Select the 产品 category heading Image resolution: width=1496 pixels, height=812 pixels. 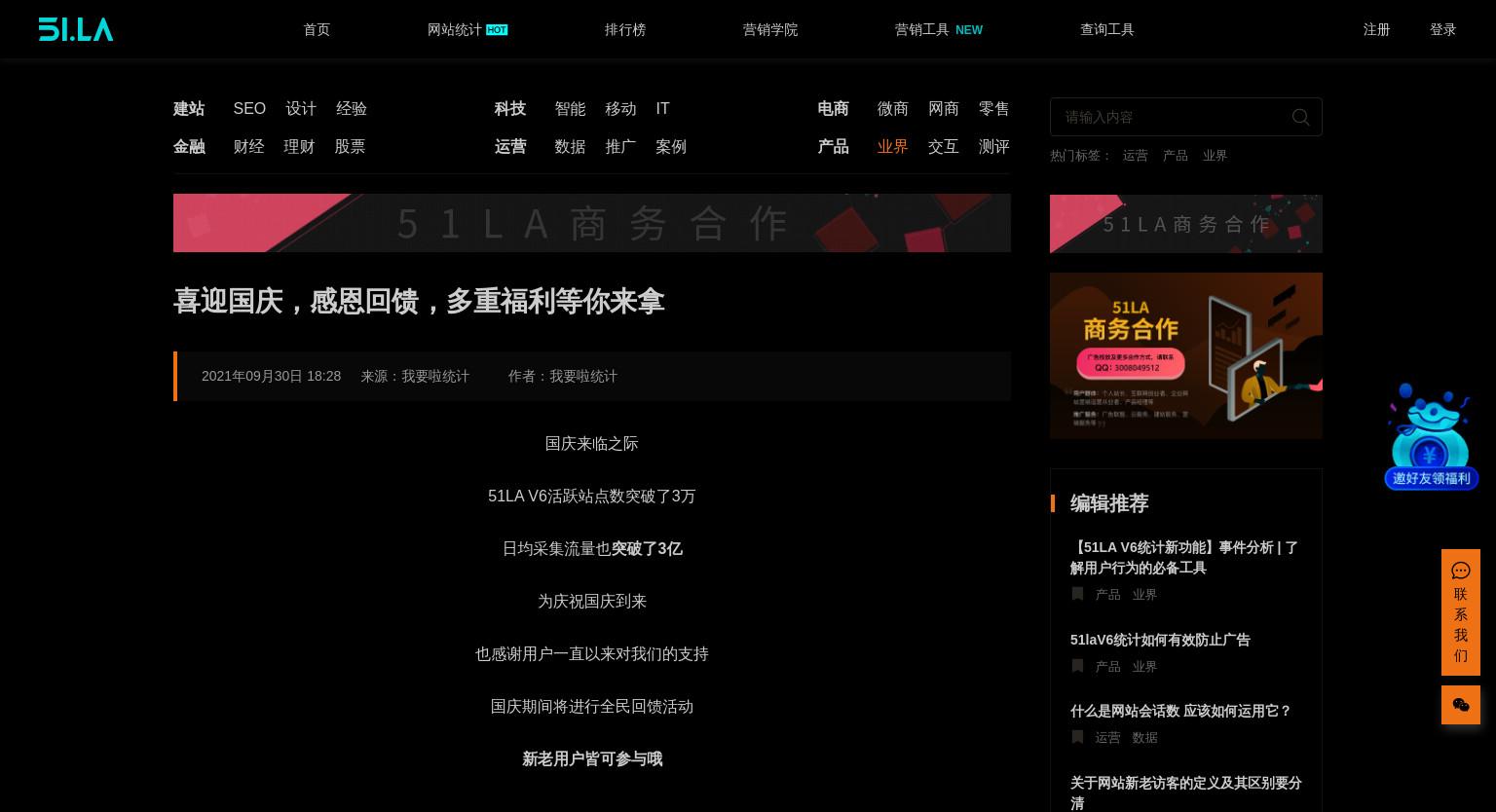point(833,146)
